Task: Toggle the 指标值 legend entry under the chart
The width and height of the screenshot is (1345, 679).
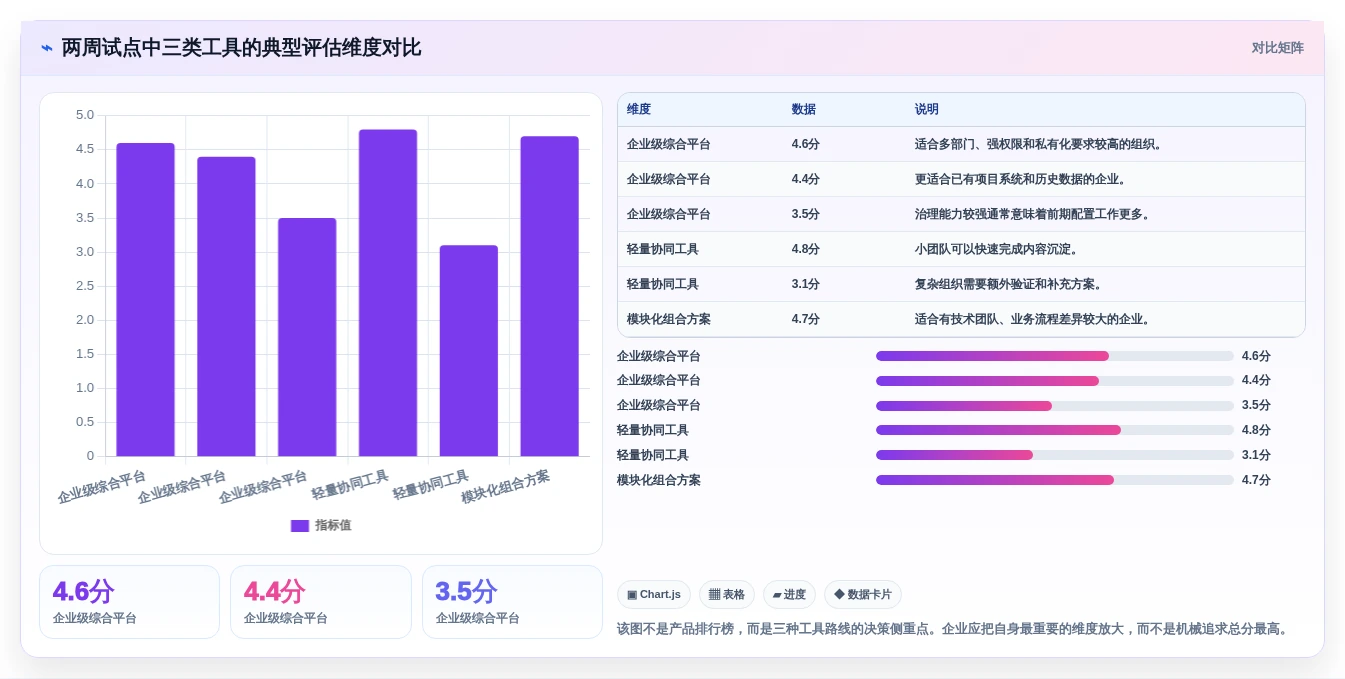Action: pyautogui.click(x=321, y=525)
